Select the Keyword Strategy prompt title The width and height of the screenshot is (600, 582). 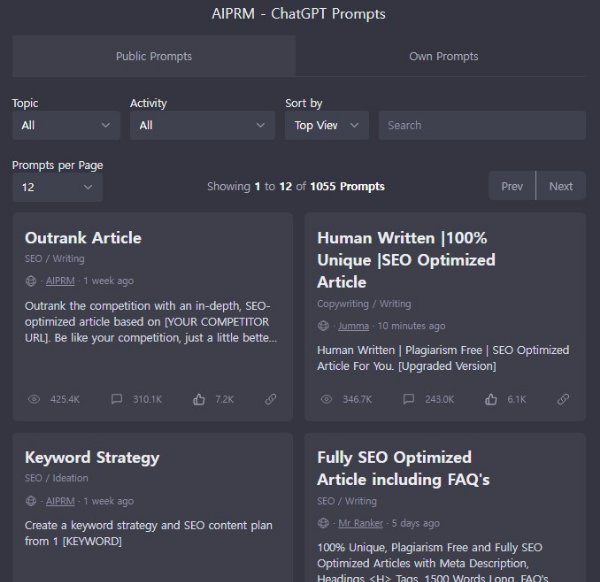[92, 458]
